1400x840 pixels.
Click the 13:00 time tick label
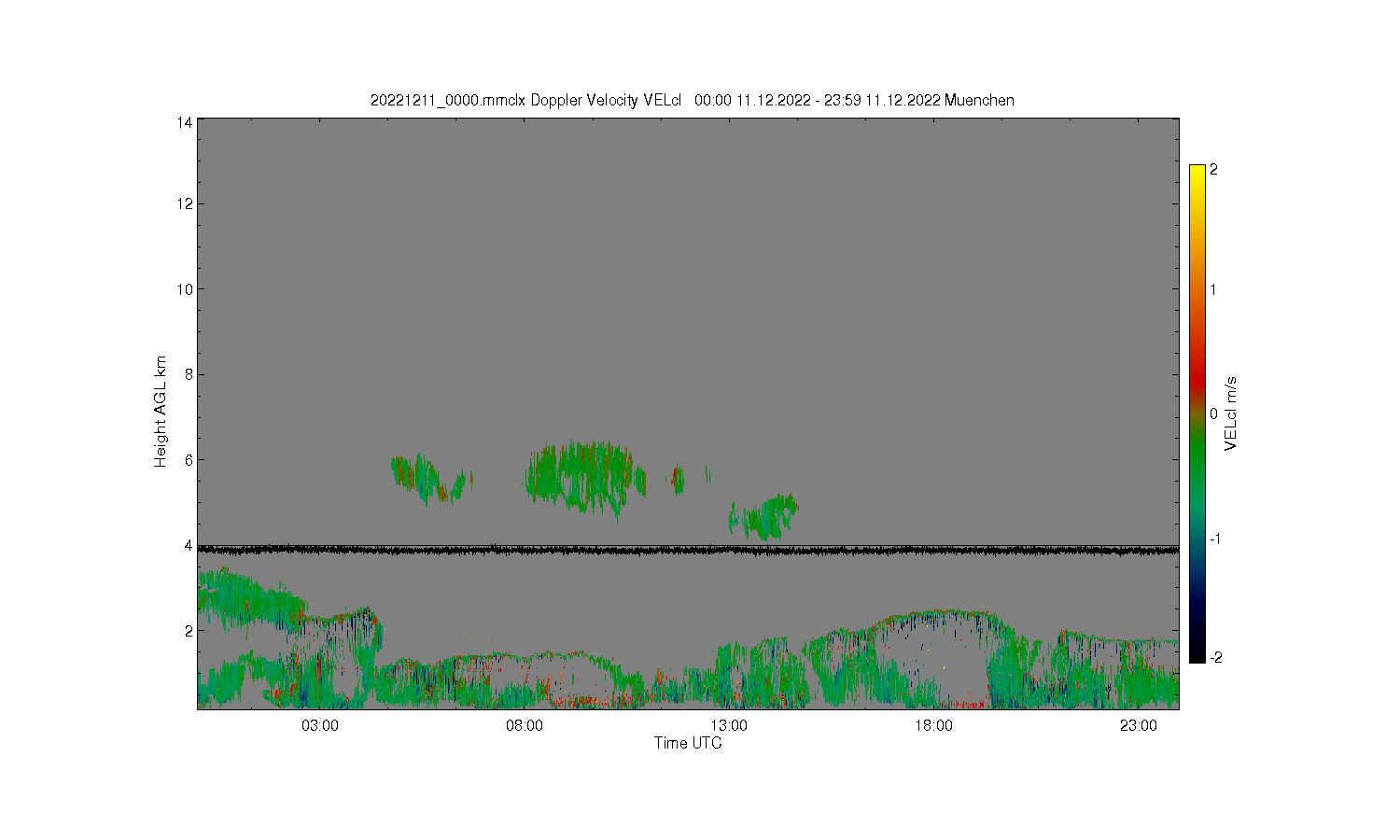point(729,726)
